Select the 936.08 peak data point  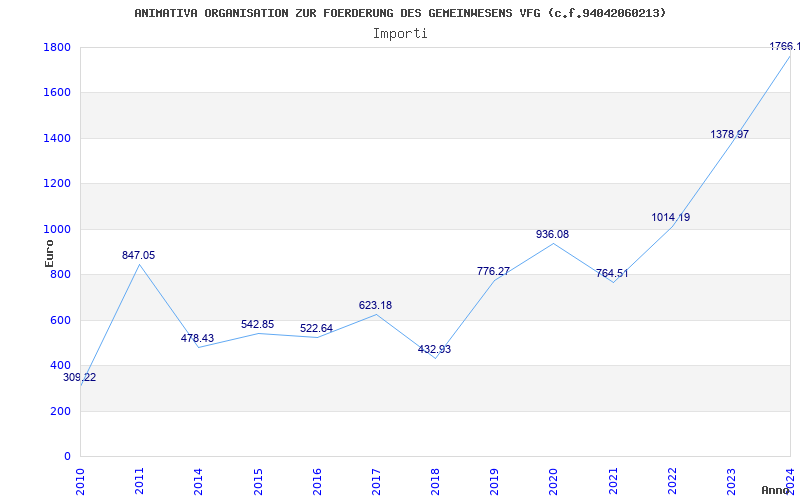[553, 243]
